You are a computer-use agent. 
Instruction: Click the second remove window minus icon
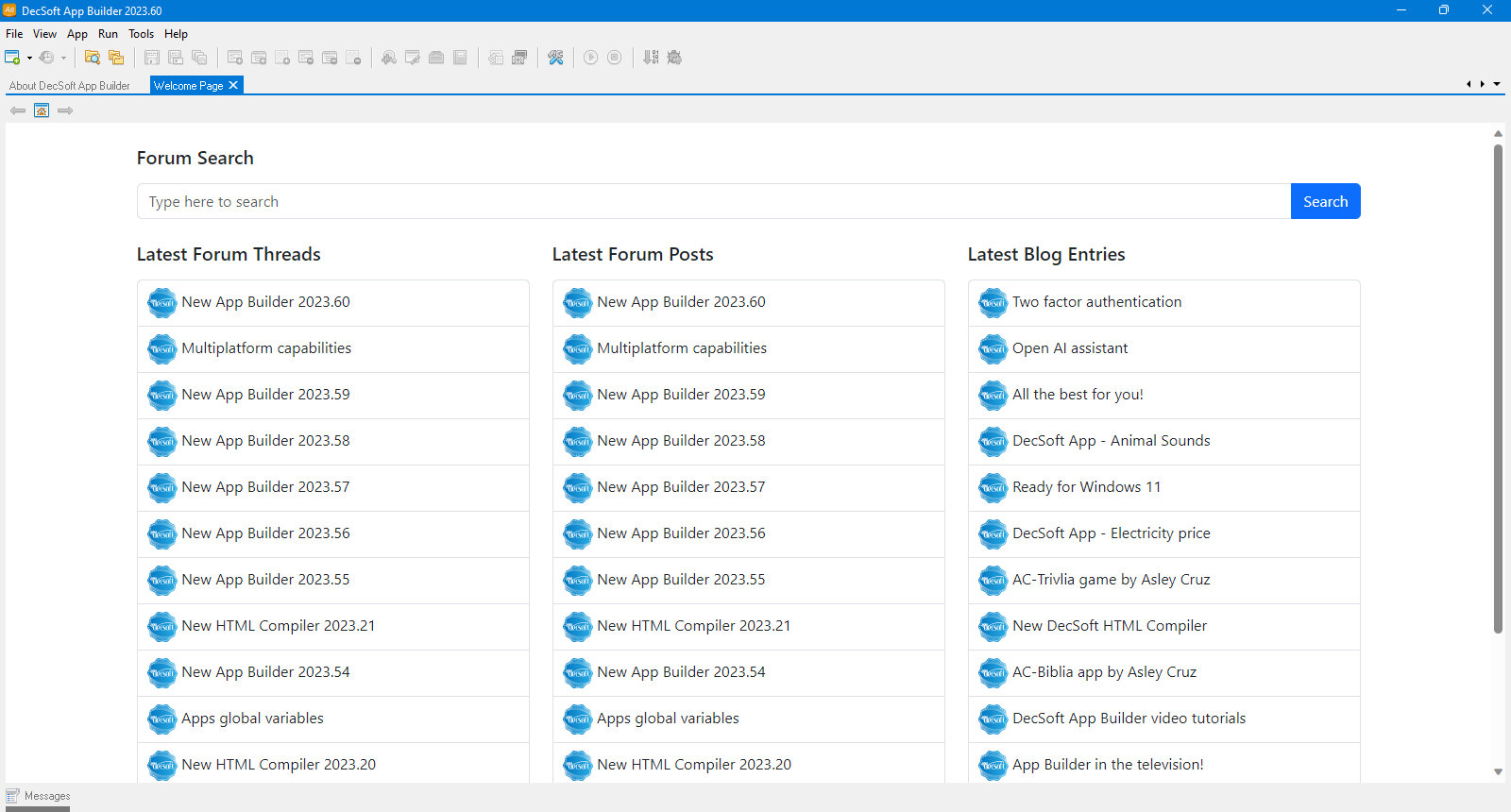point(330,58)
